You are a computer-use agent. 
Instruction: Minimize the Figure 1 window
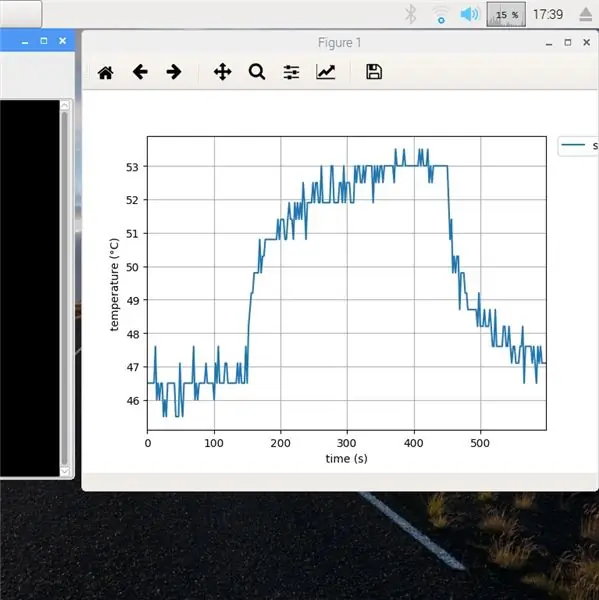(x=549, y=43)
